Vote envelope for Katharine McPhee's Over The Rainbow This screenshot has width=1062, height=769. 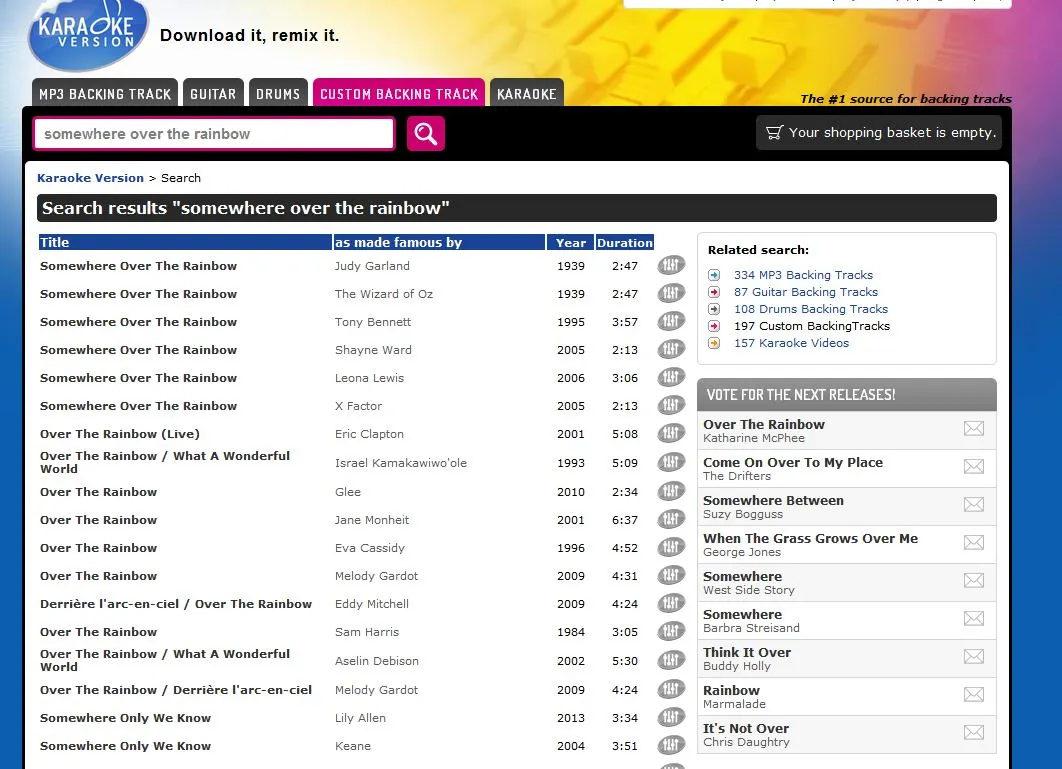[x=974, y=428]
